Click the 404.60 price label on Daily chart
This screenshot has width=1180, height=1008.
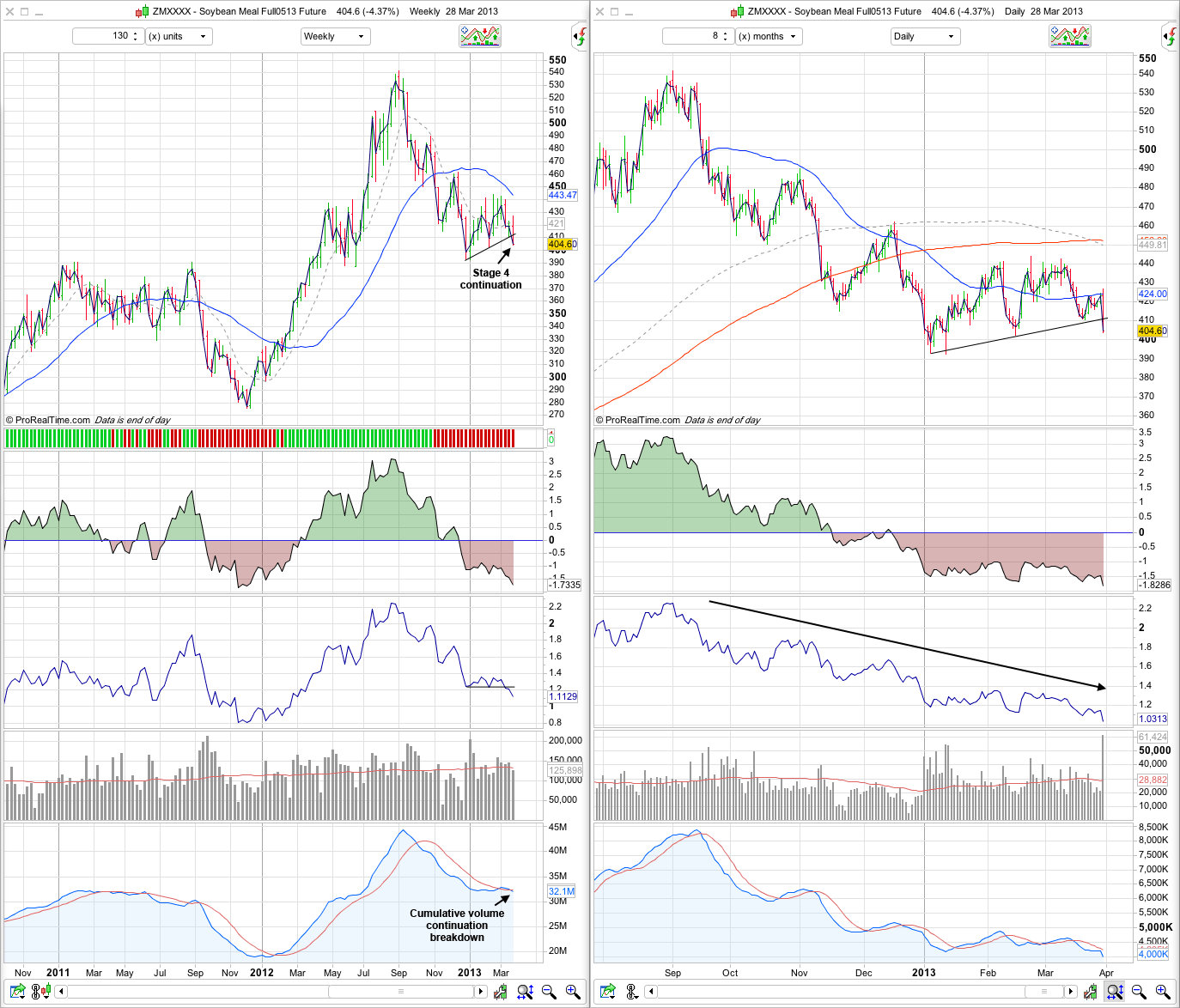1153,331
